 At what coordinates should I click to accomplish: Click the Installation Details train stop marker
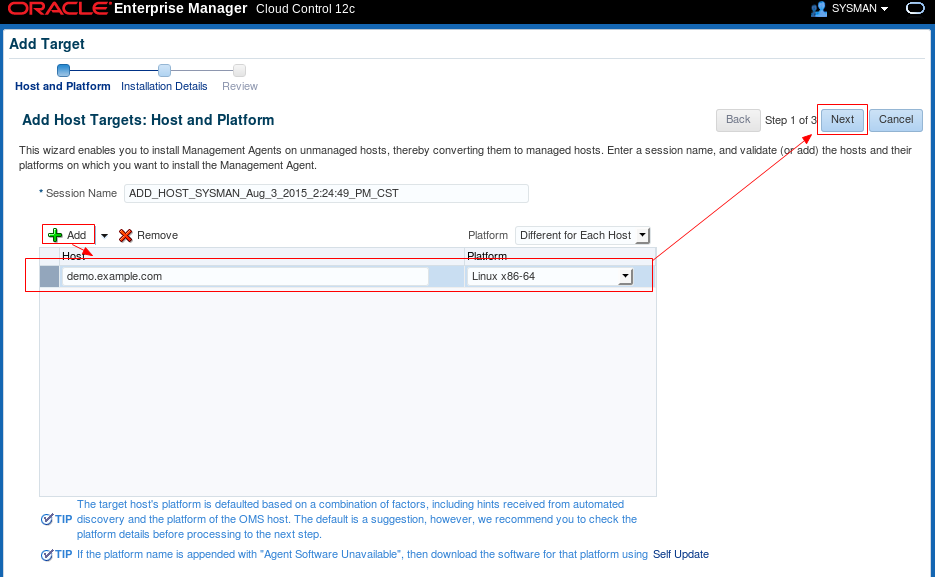(x=165, y=70)
